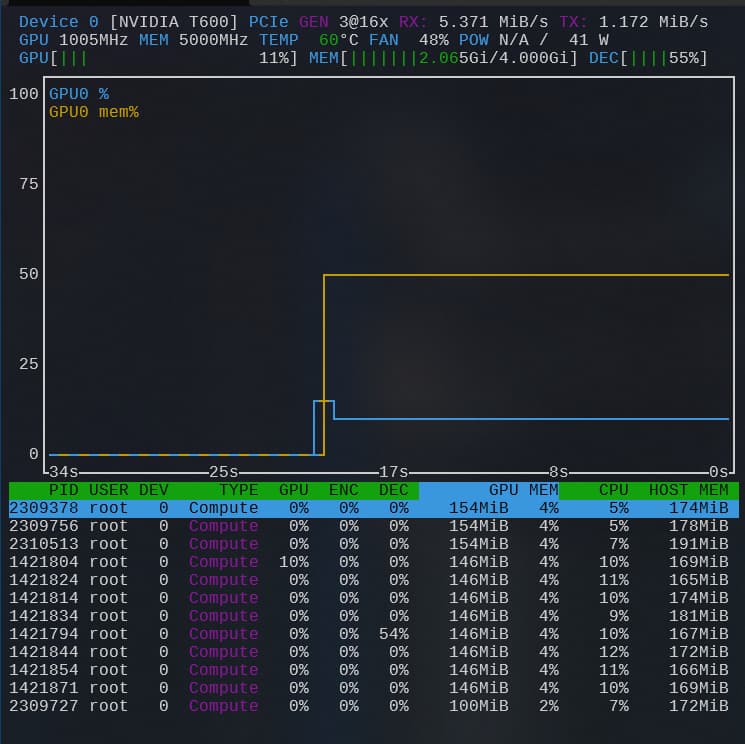Viewport: 745px width, 744px height.
Task: Click process row with PID 1421871
Action: 372,688
